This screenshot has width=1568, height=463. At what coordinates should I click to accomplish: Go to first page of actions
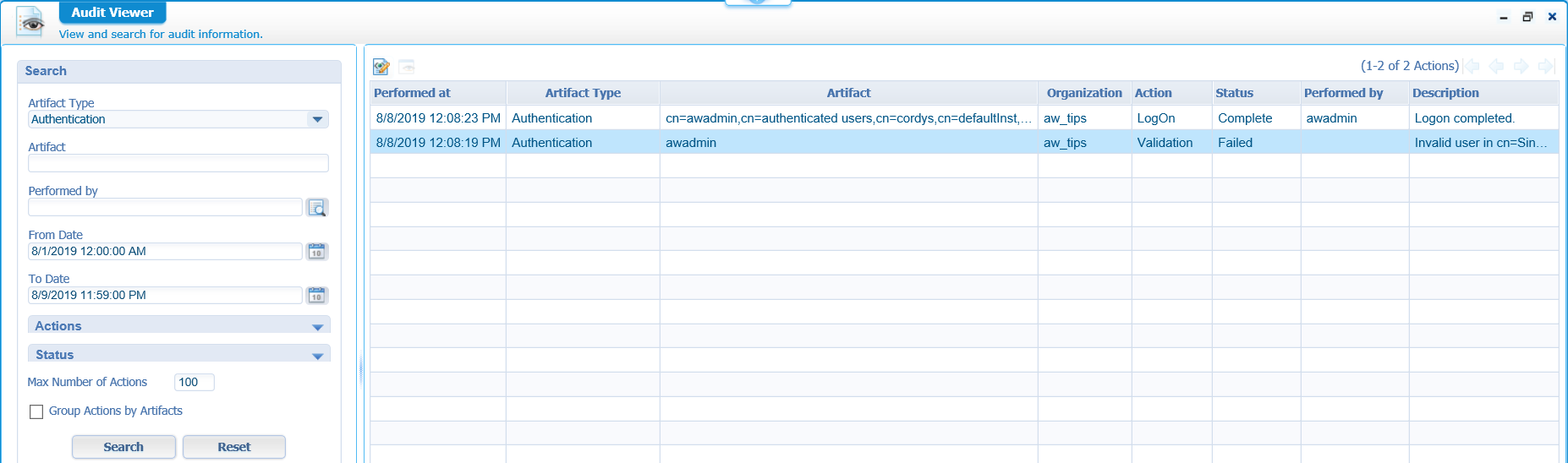pyautogui.click(x=1472, y=66)
